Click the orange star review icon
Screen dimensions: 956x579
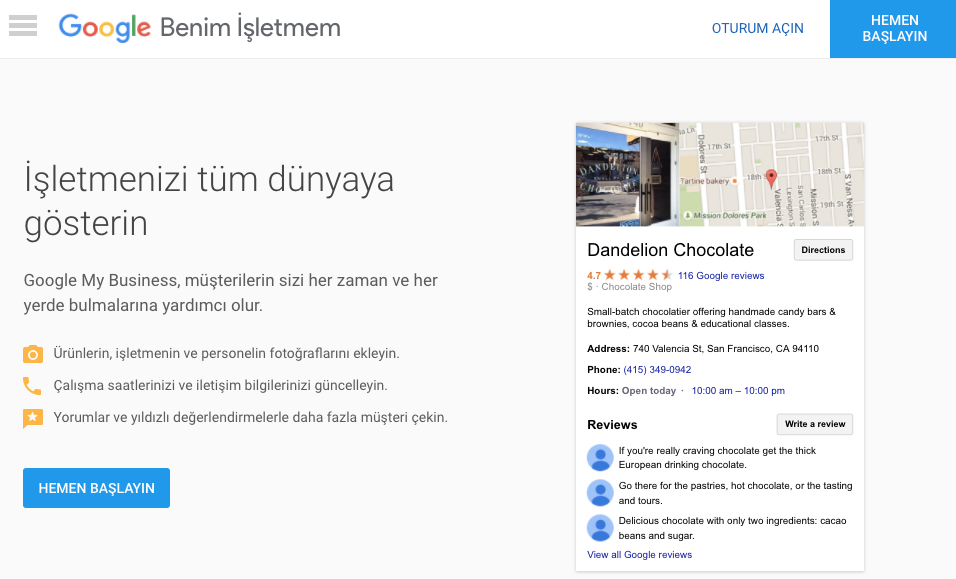(33, 418)
